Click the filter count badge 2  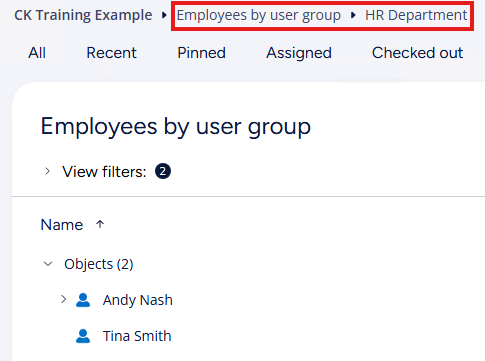coord(163,171)
